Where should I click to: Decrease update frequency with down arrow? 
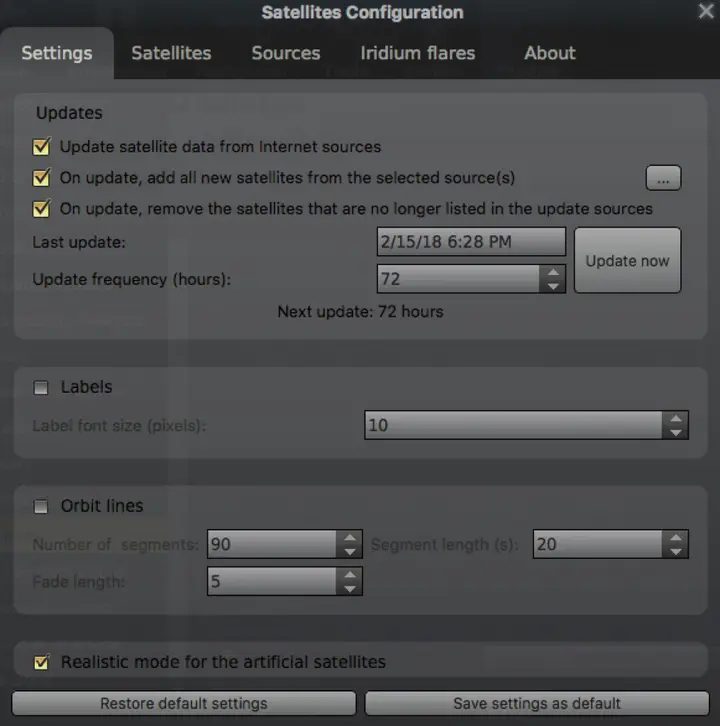[x=553, y=286]
